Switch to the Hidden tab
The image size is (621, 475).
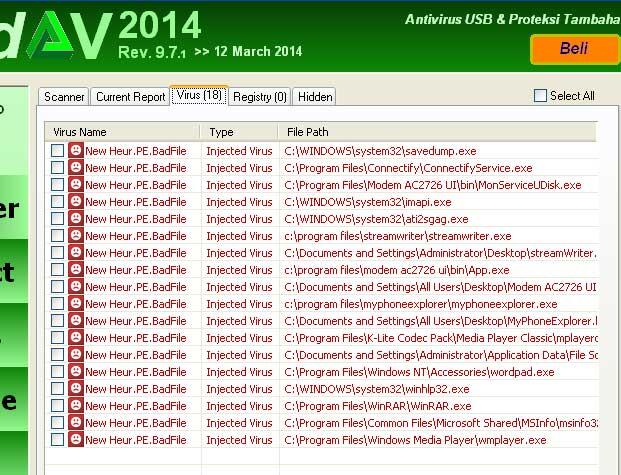click(x=315, y=97)
